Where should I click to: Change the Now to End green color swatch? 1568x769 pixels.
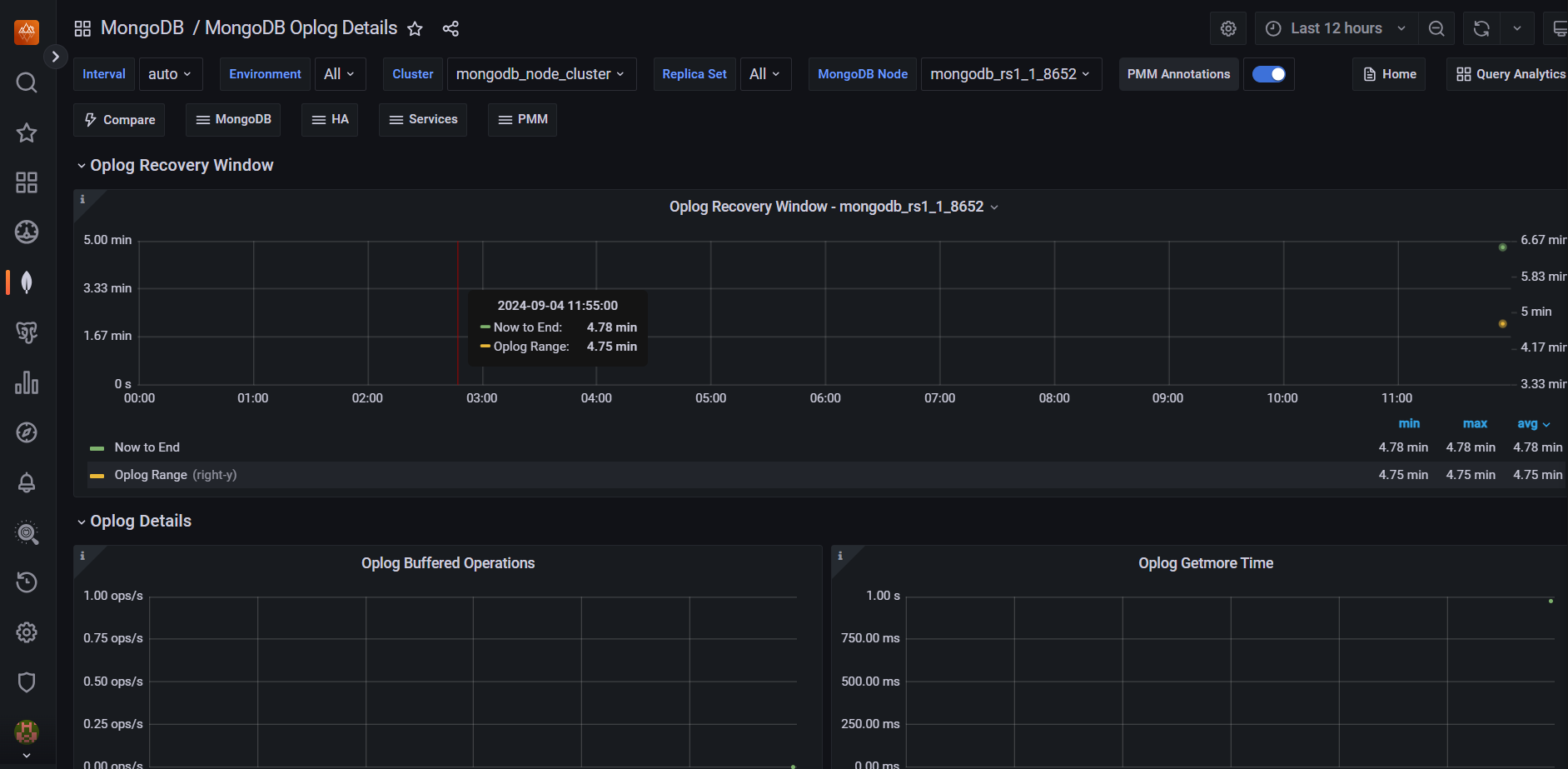click(x=97, y=448)
